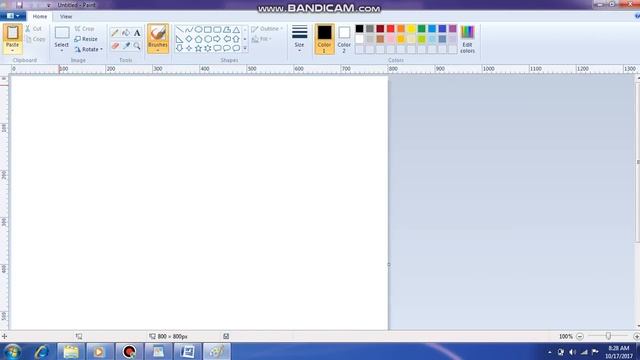Choose the Up arrow shape

click(236, 39)
